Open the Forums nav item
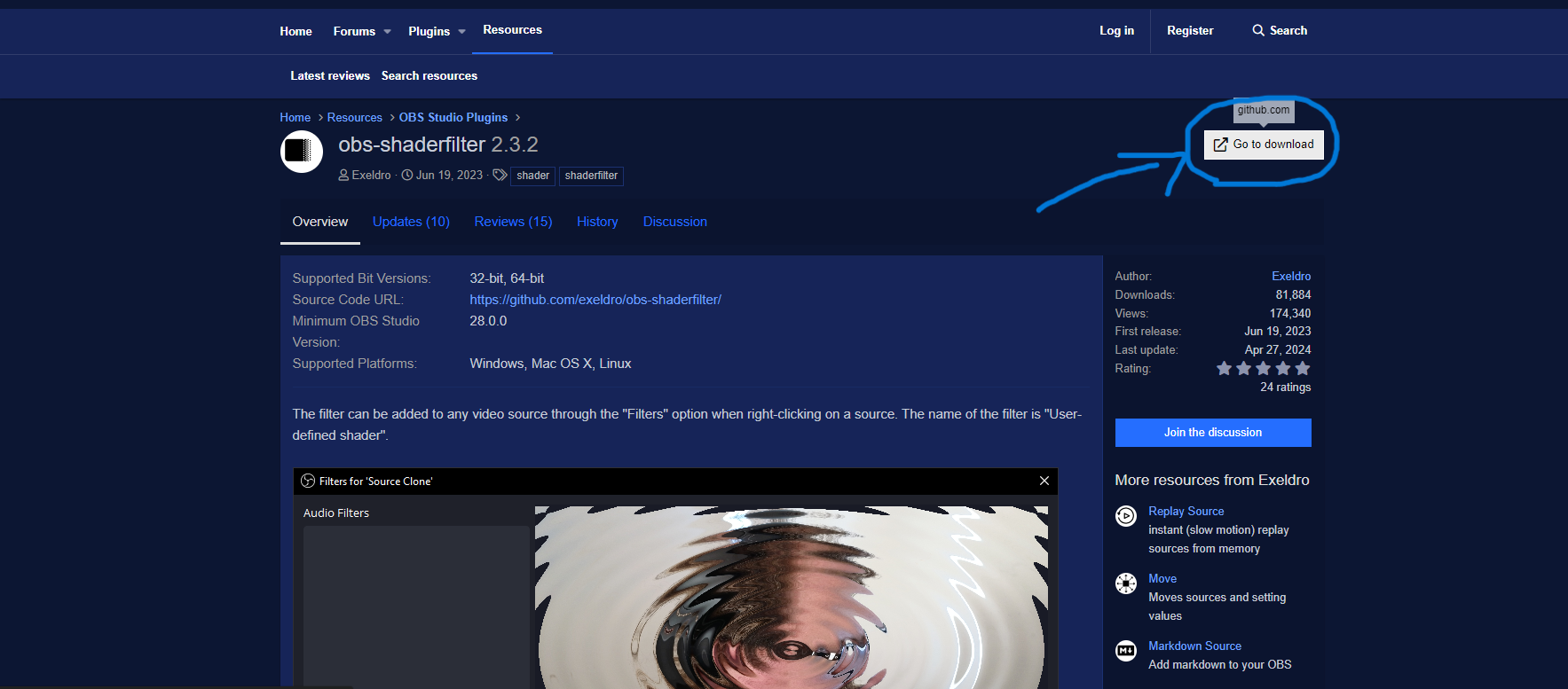 click(354, 31)
